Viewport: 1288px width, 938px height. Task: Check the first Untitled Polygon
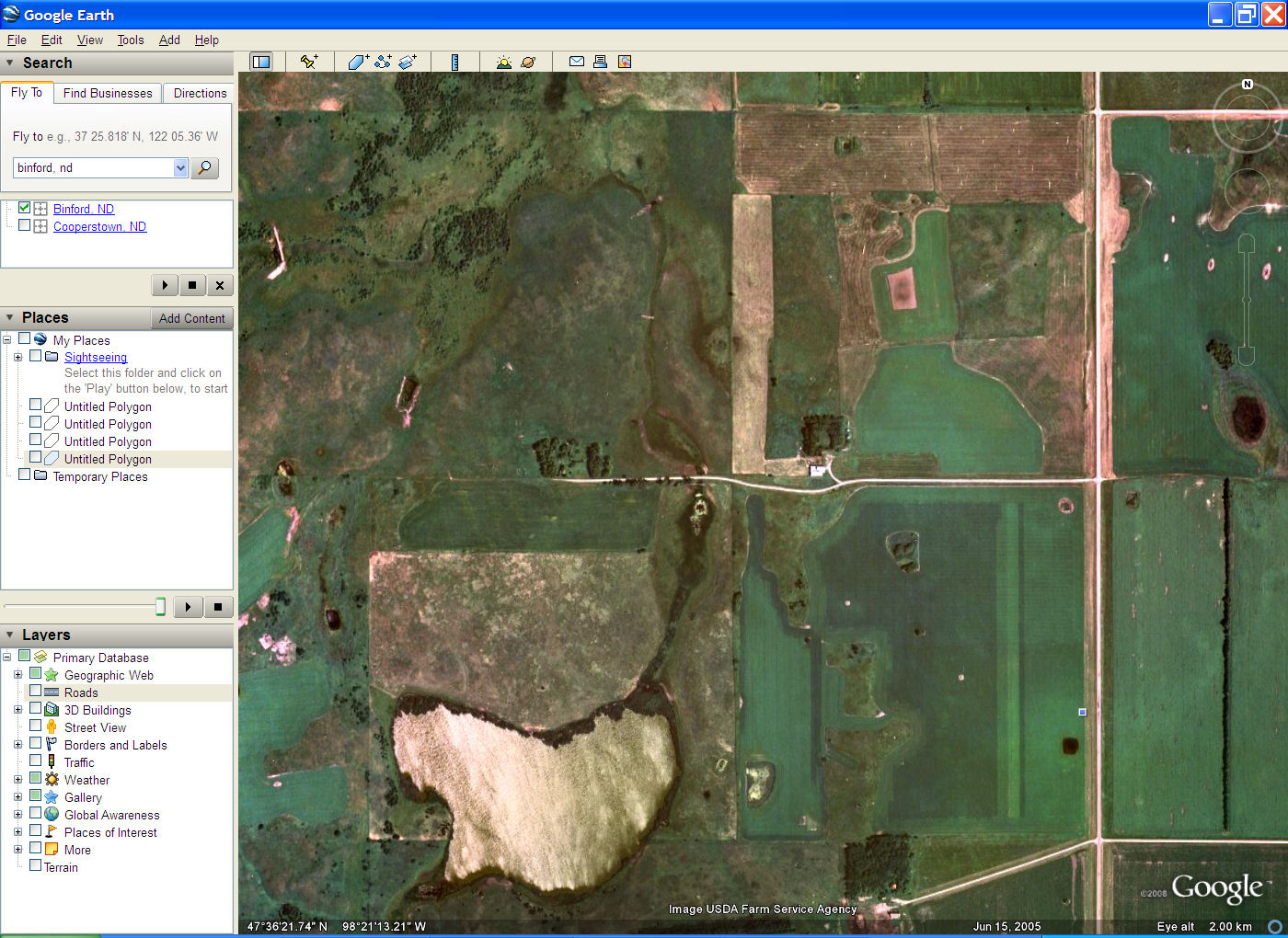pyautogui.click(x=35, y=405)
